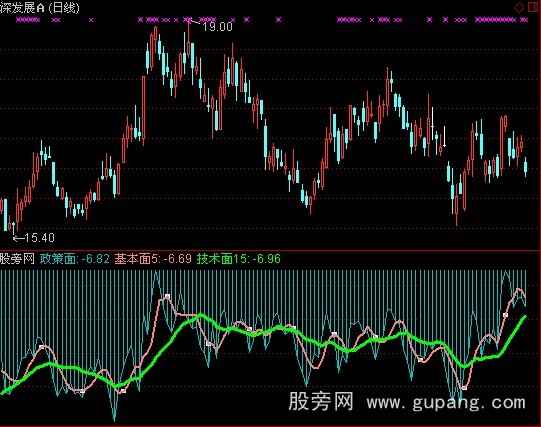Select the 政策面: -6.82 indicator value
This screenshot has height=427, width=541.
[75, 258]
